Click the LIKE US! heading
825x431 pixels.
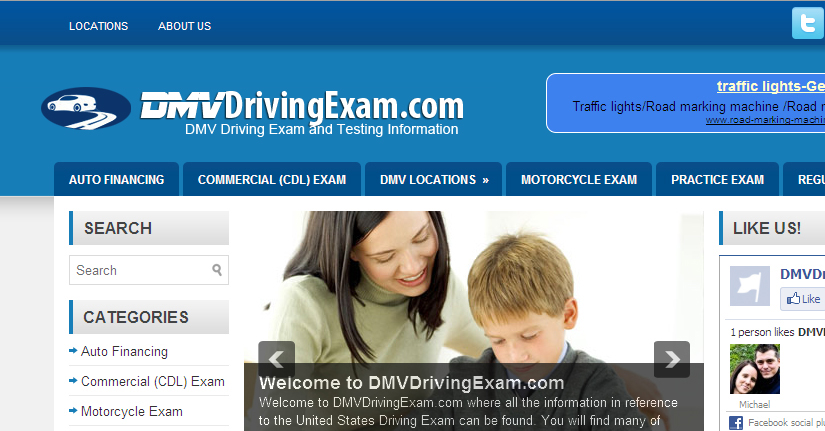[767, 228]
